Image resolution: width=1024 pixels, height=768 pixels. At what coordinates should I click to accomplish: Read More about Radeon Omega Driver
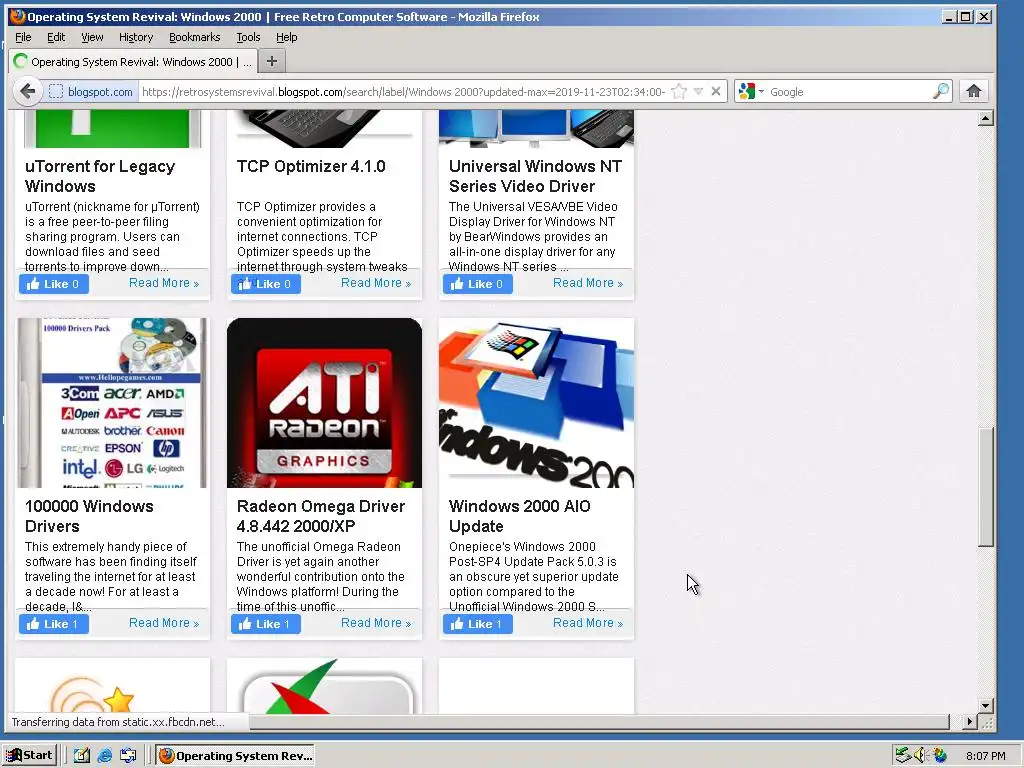(376, 622)
